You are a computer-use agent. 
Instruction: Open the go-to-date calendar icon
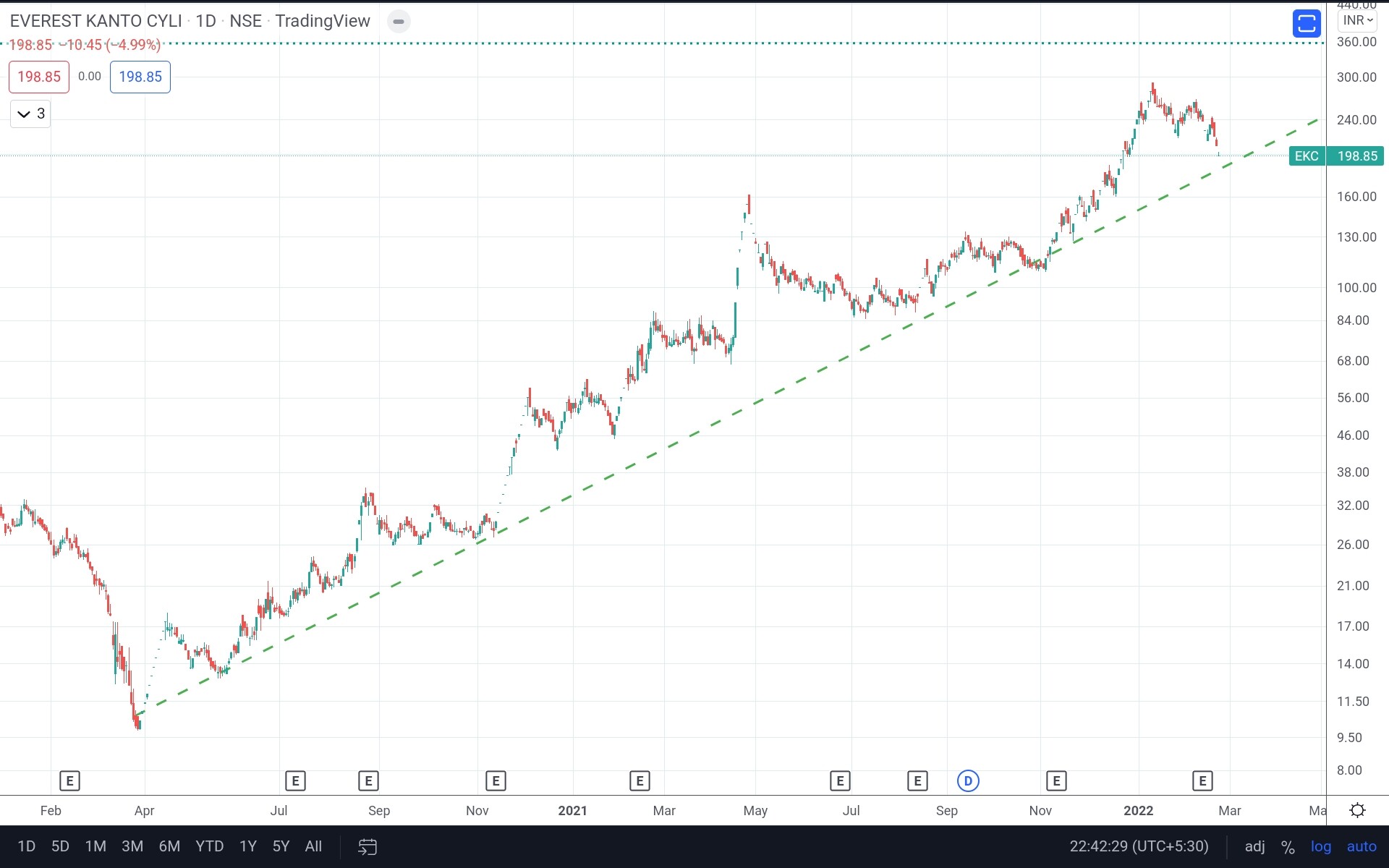(x=368, y=846)
